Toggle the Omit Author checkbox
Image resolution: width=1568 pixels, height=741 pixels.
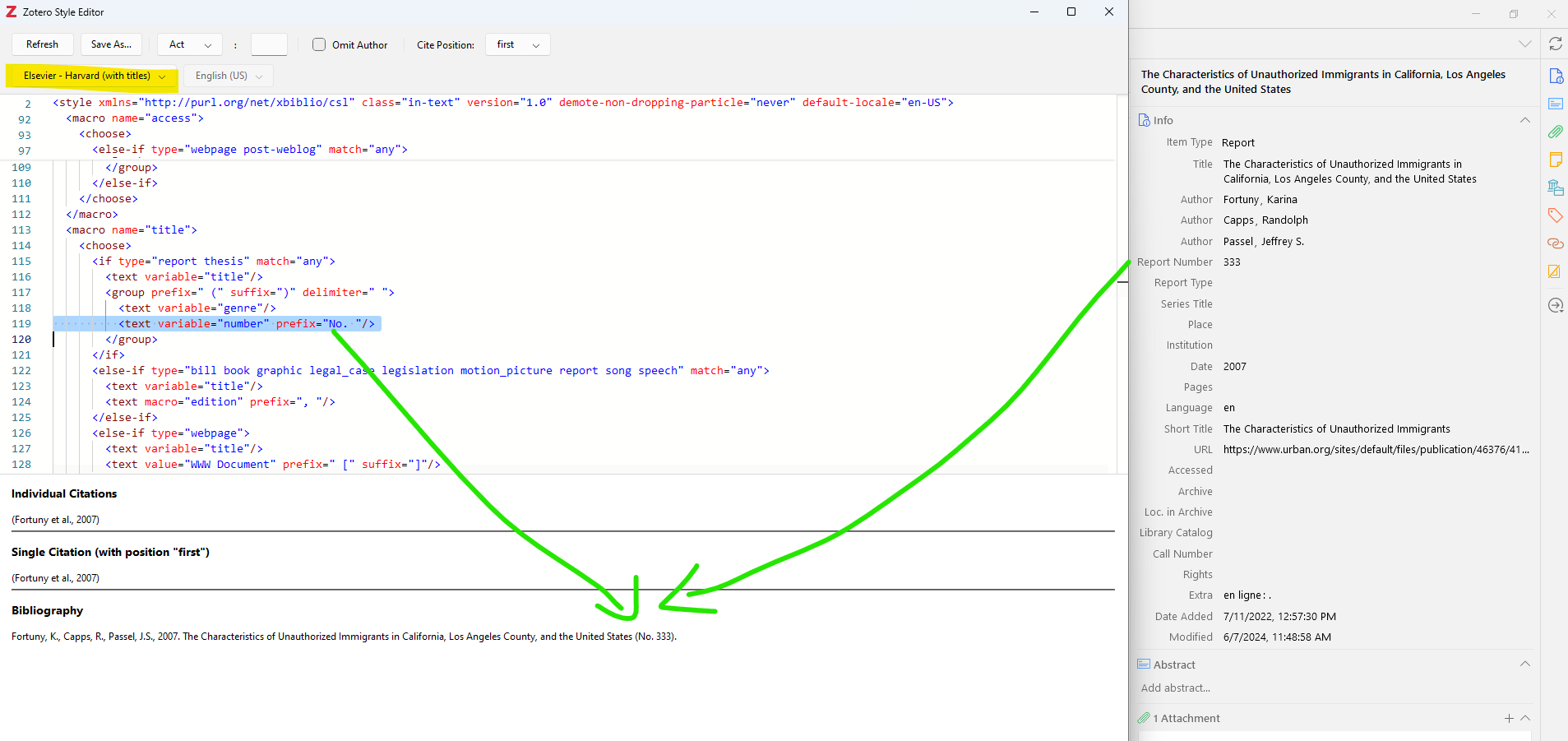(319, 44)
